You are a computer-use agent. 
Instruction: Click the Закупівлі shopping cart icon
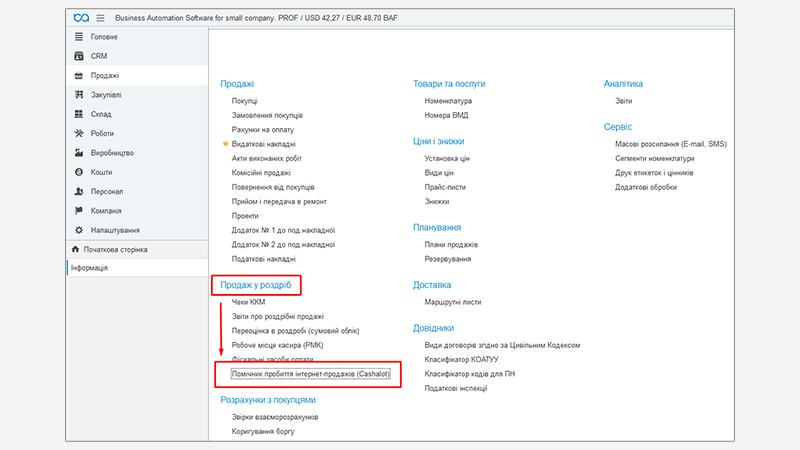click(x=80, y=95)
